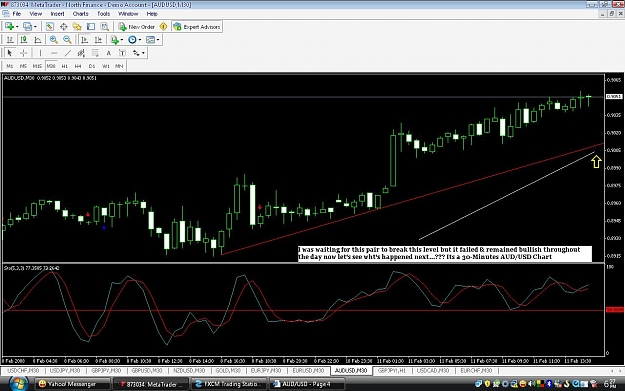The image size is (625, 391).
Task: Switch timeframe to MN
Action: (x=119, y=66)
